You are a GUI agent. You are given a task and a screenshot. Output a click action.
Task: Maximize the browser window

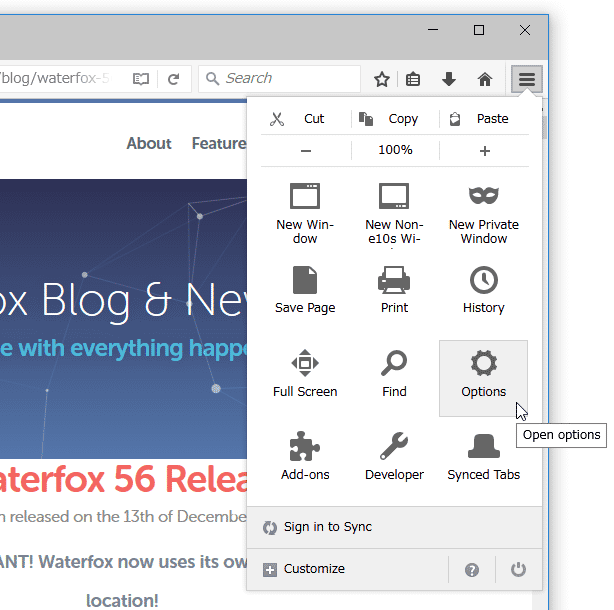coord(479,30)
